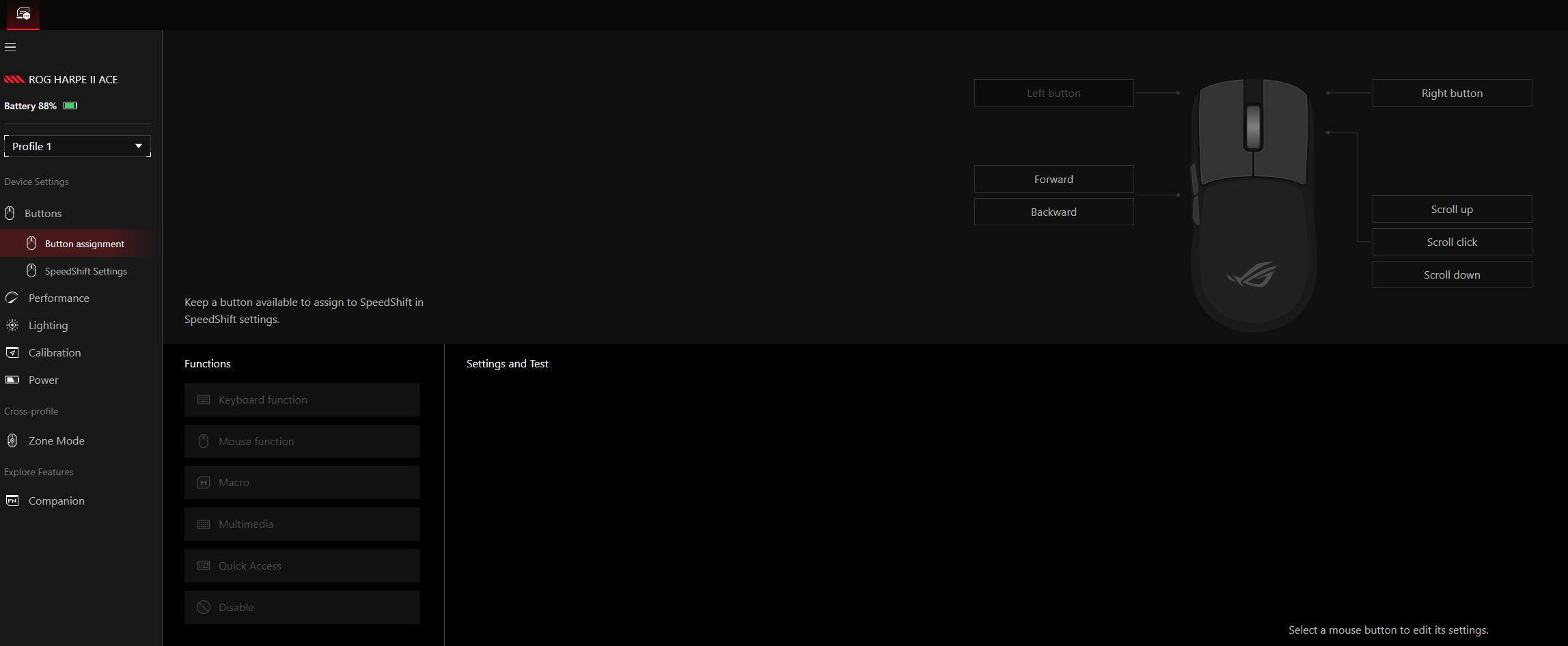Choose the Scroll click assignment box
This screenshot has height=646, width=1568.
tap(1452, 242)
